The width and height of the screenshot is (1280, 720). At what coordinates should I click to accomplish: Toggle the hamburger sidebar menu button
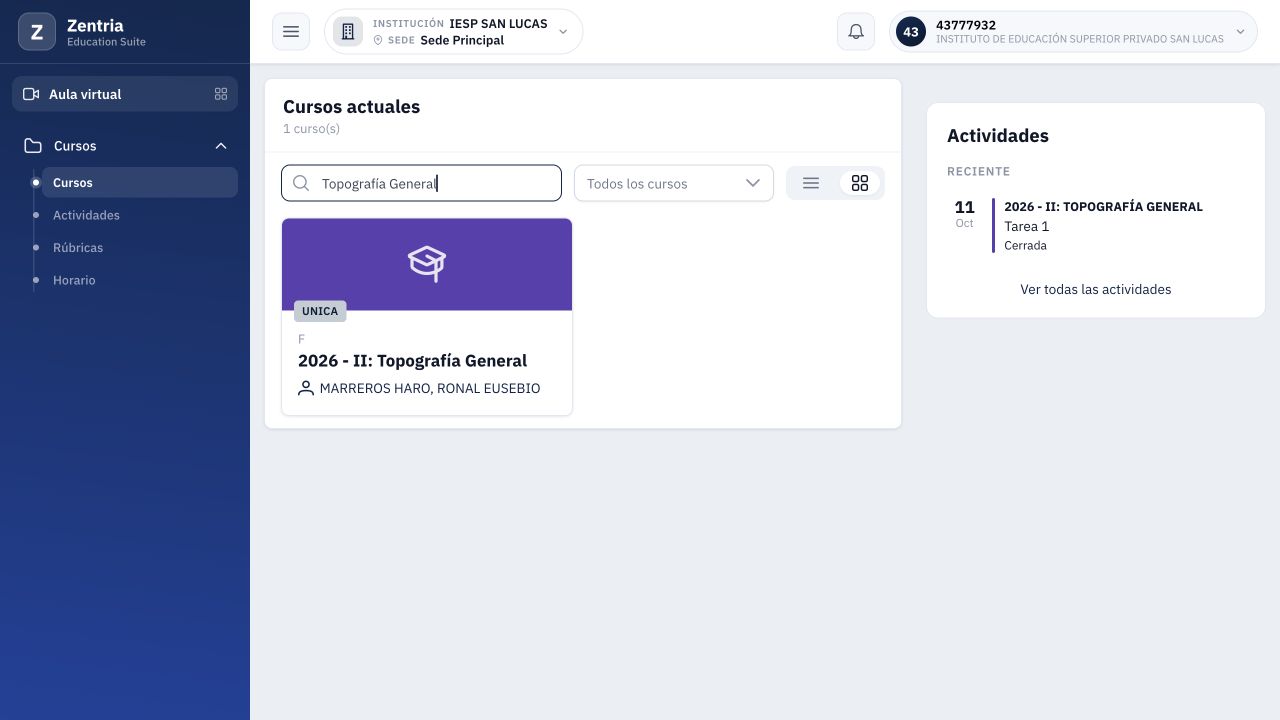click(x=291, y=32)
